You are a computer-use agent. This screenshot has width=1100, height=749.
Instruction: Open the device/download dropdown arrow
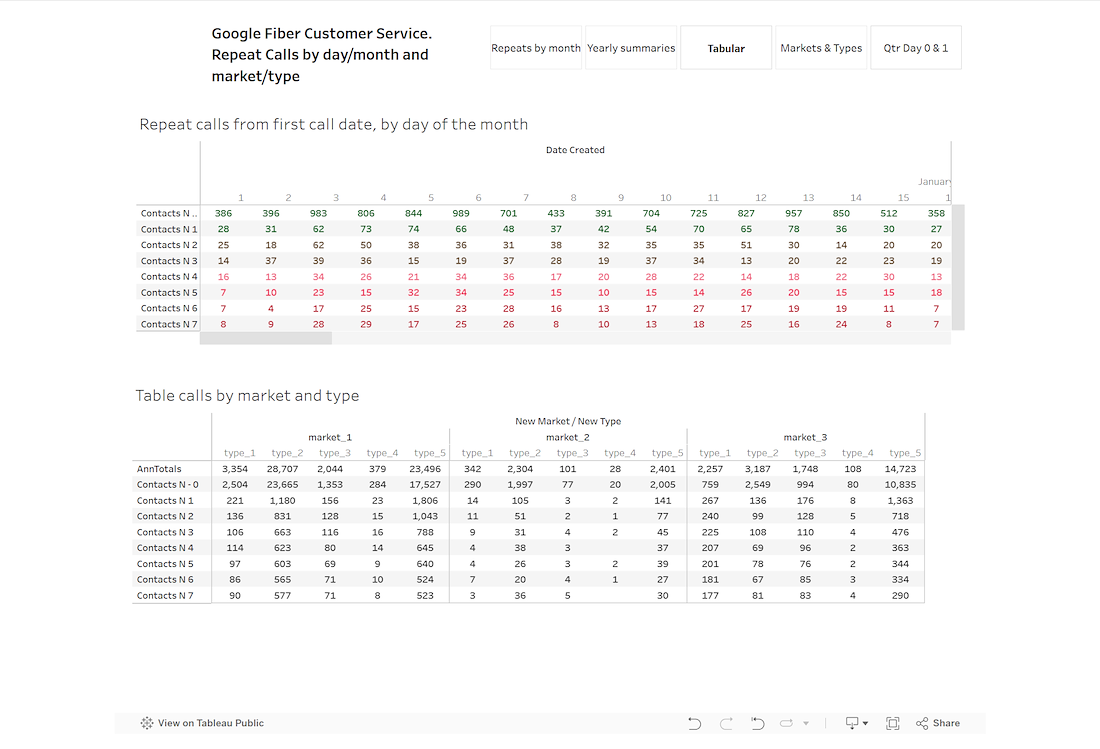click(x=865, y=723)
